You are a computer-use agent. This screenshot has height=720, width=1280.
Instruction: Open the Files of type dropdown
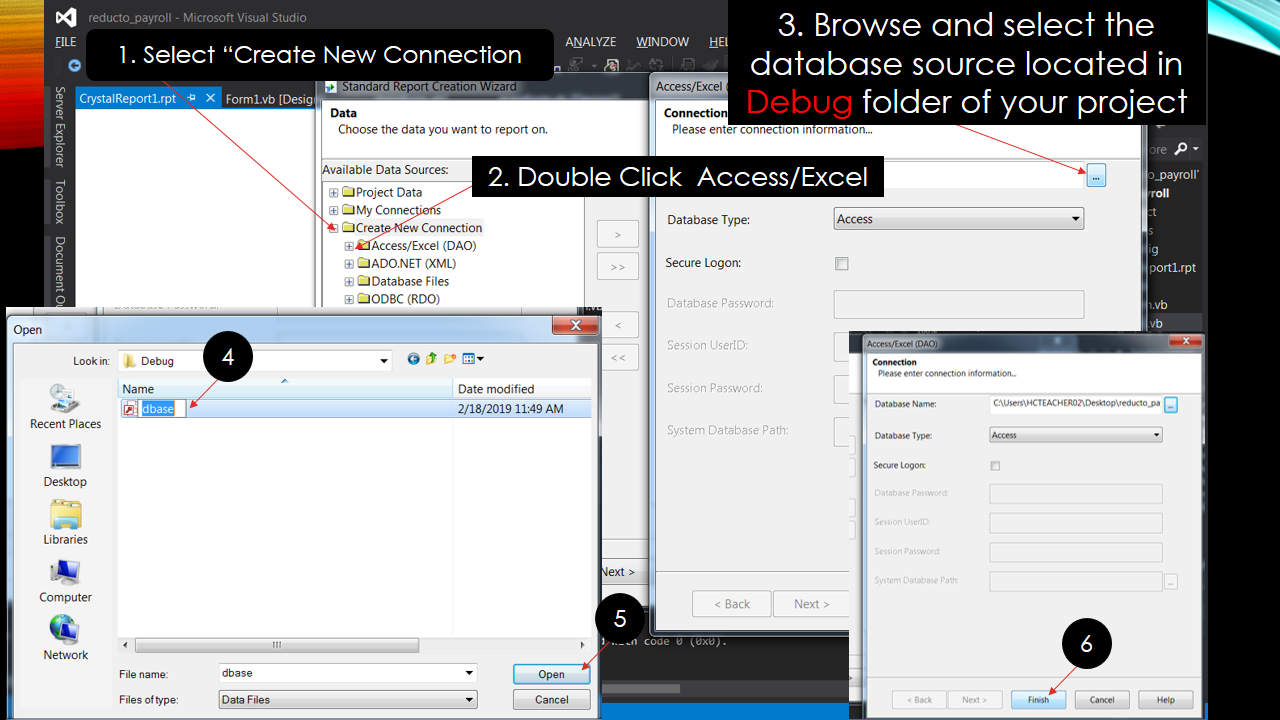coord(471,699)
